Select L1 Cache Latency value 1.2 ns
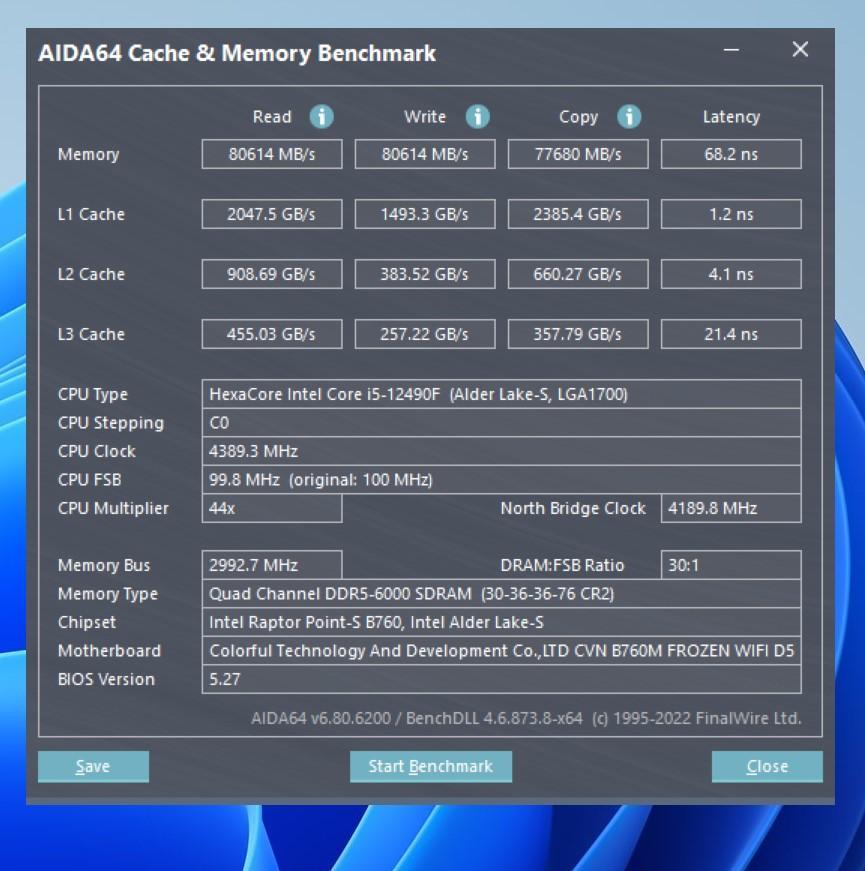This screenshot has height=871, width=865. pyautogui.click(x=731, y=214)
